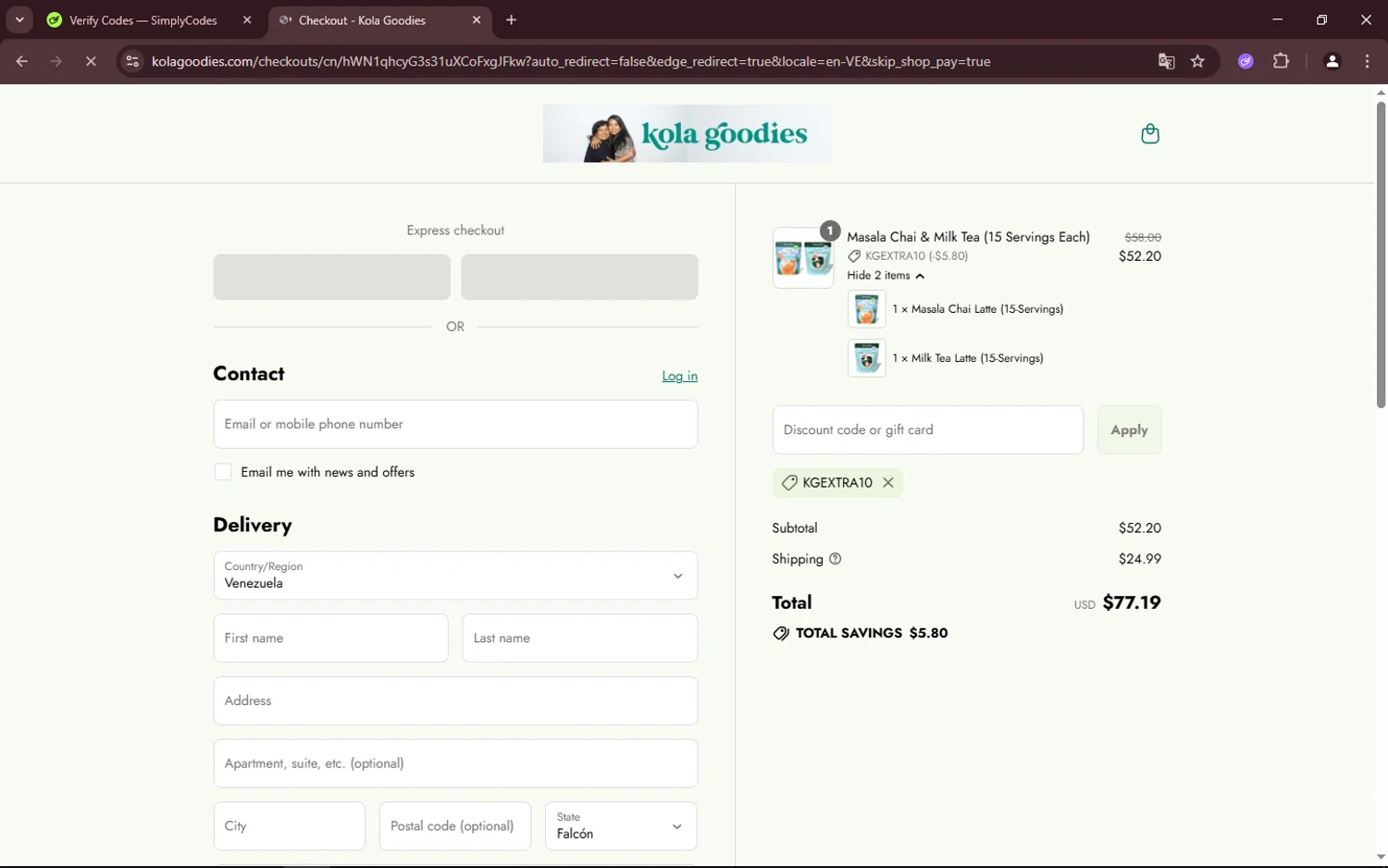Click the address bar URL
Screen dimensions: 1388x868
tap(571, 61)
